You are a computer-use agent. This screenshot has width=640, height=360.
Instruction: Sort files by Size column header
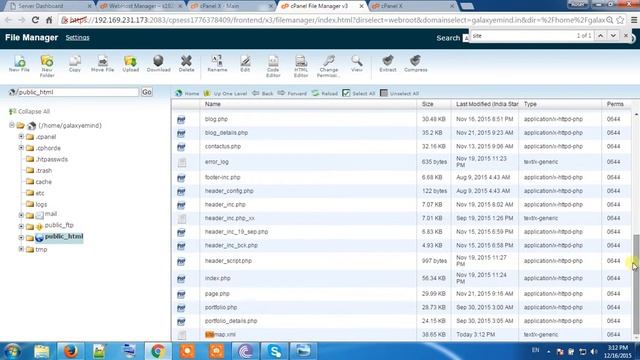[427, 104]
